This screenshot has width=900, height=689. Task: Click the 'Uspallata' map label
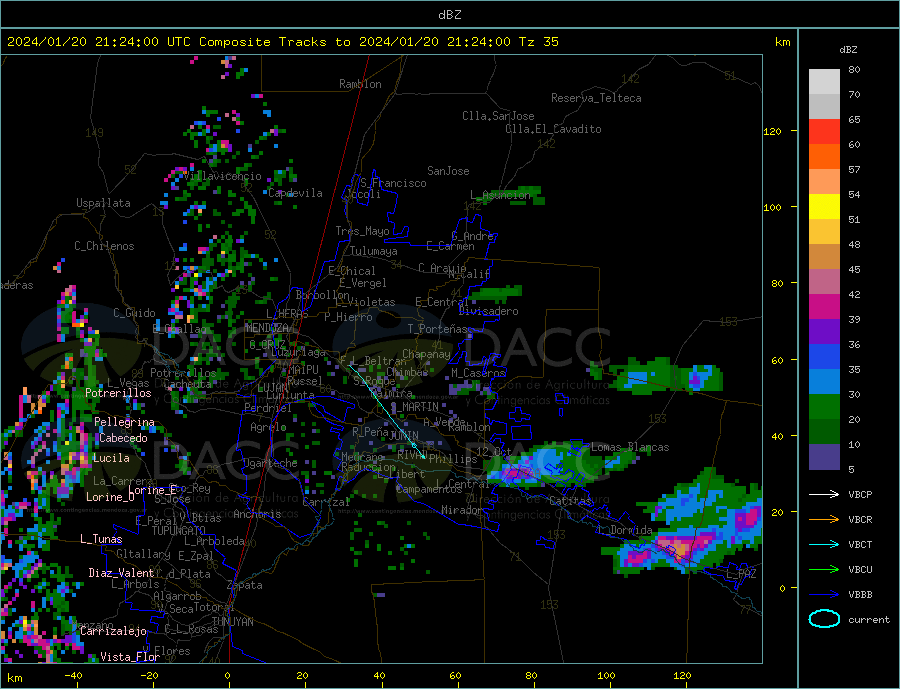pyautogui.click(x=103, y=203)
